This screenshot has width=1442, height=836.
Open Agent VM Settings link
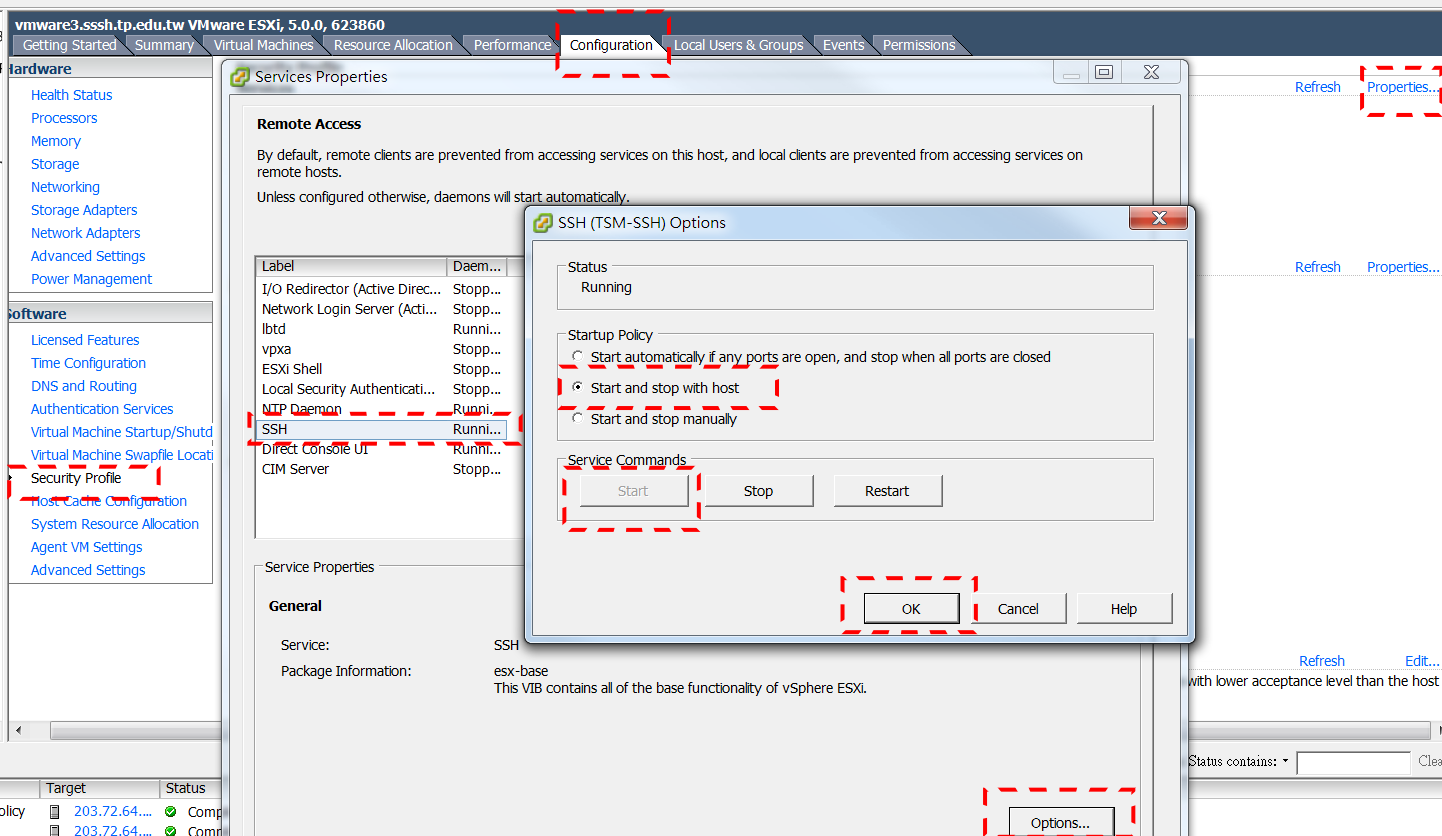click(87, 547)
